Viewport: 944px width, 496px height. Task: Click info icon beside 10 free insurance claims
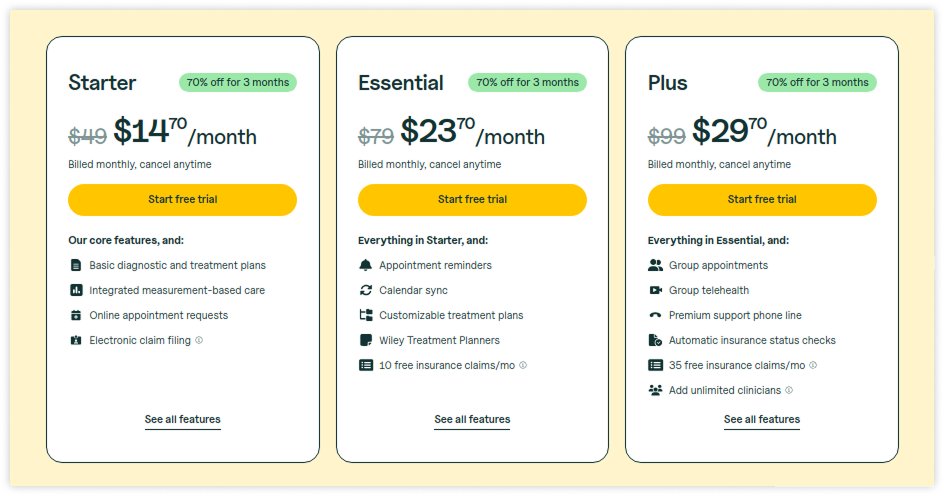pyautogui.click(x=523, y=365)
